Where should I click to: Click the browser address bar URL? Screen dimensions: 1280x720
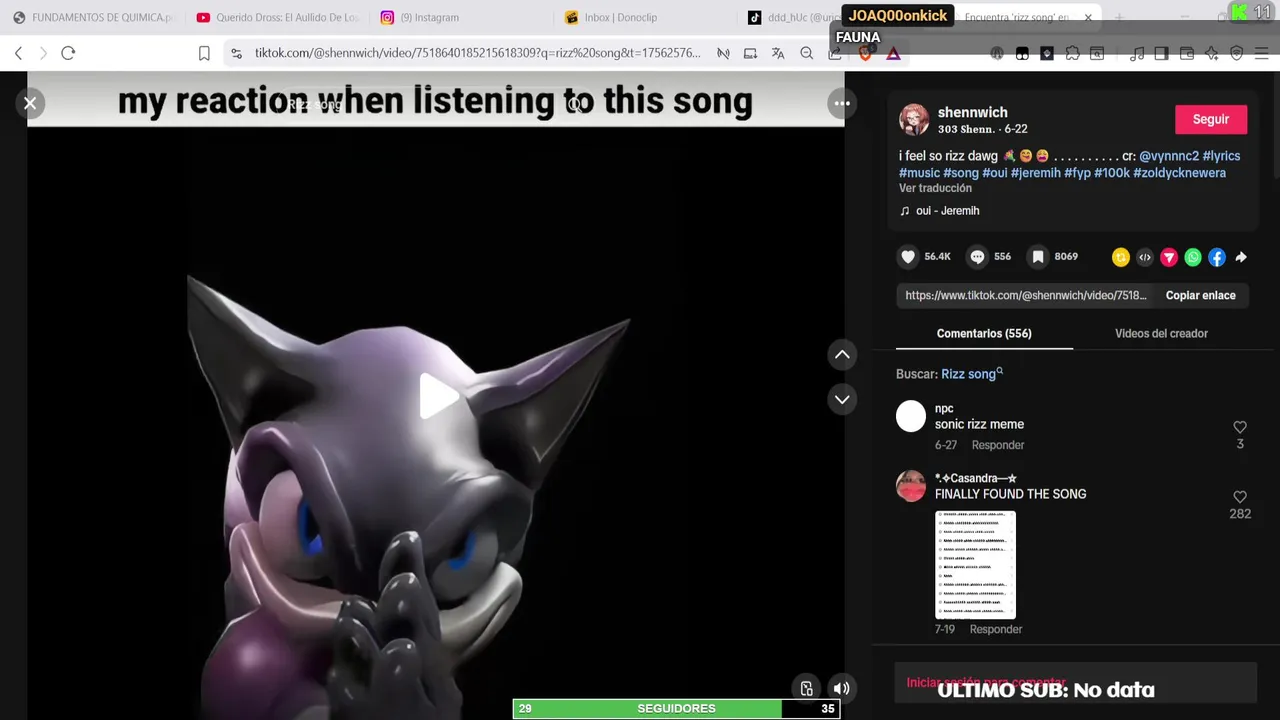pos(477,53)
